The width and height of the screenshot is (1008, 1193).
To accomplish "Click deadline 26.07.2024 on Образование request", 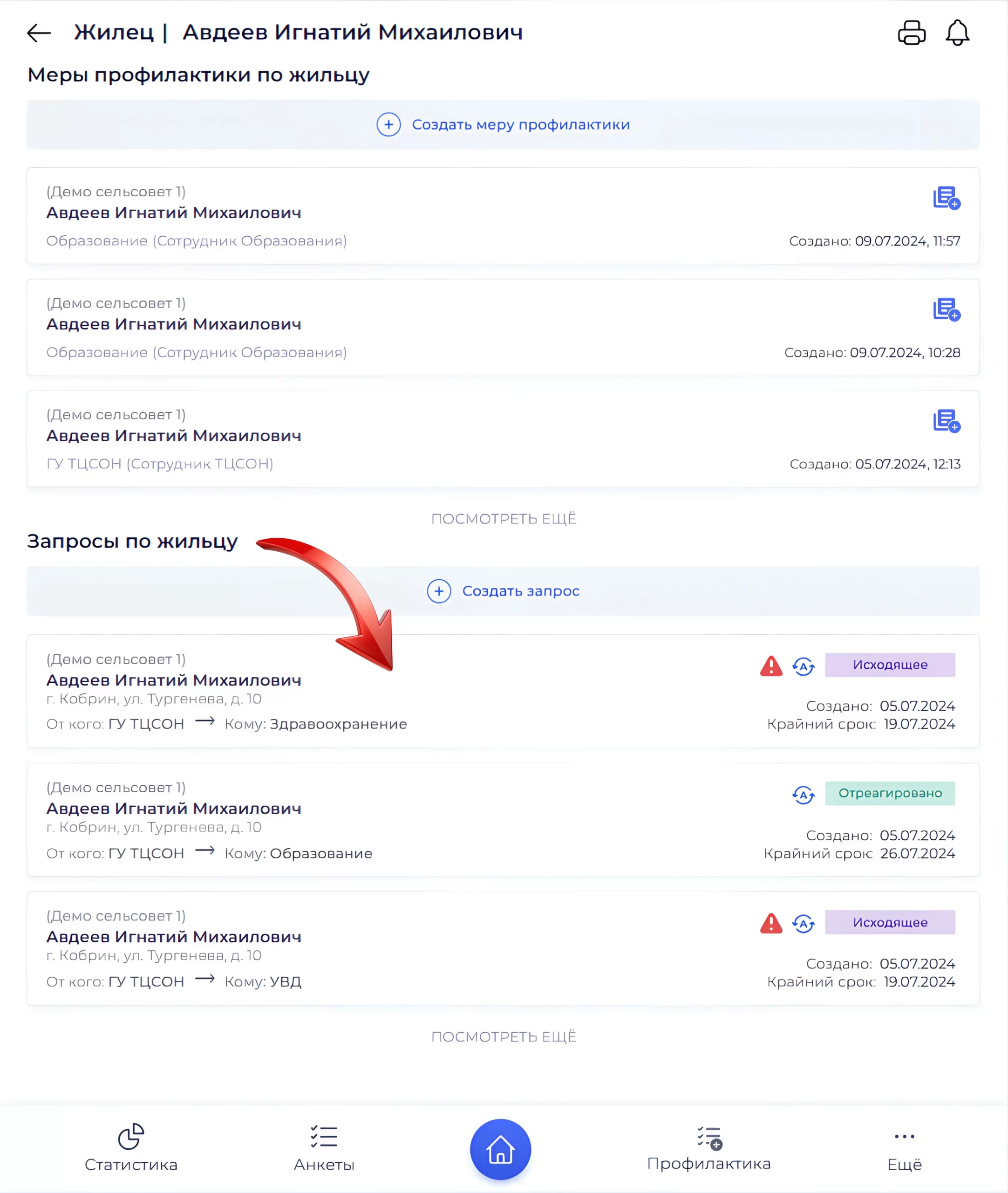I will point(917,853).
